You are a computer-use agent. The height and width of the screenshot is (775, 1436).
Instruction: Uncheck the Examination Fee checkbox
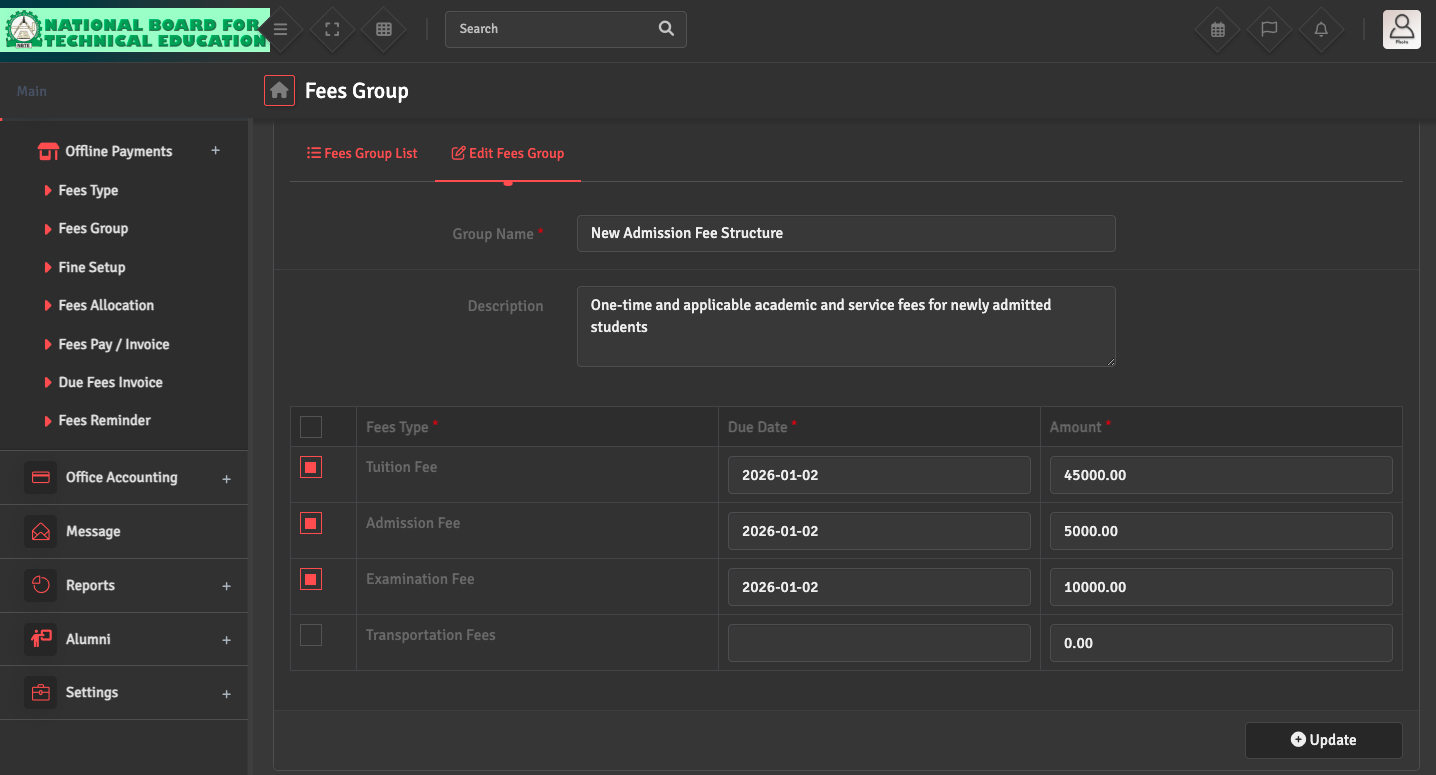[x=311, y=579]
